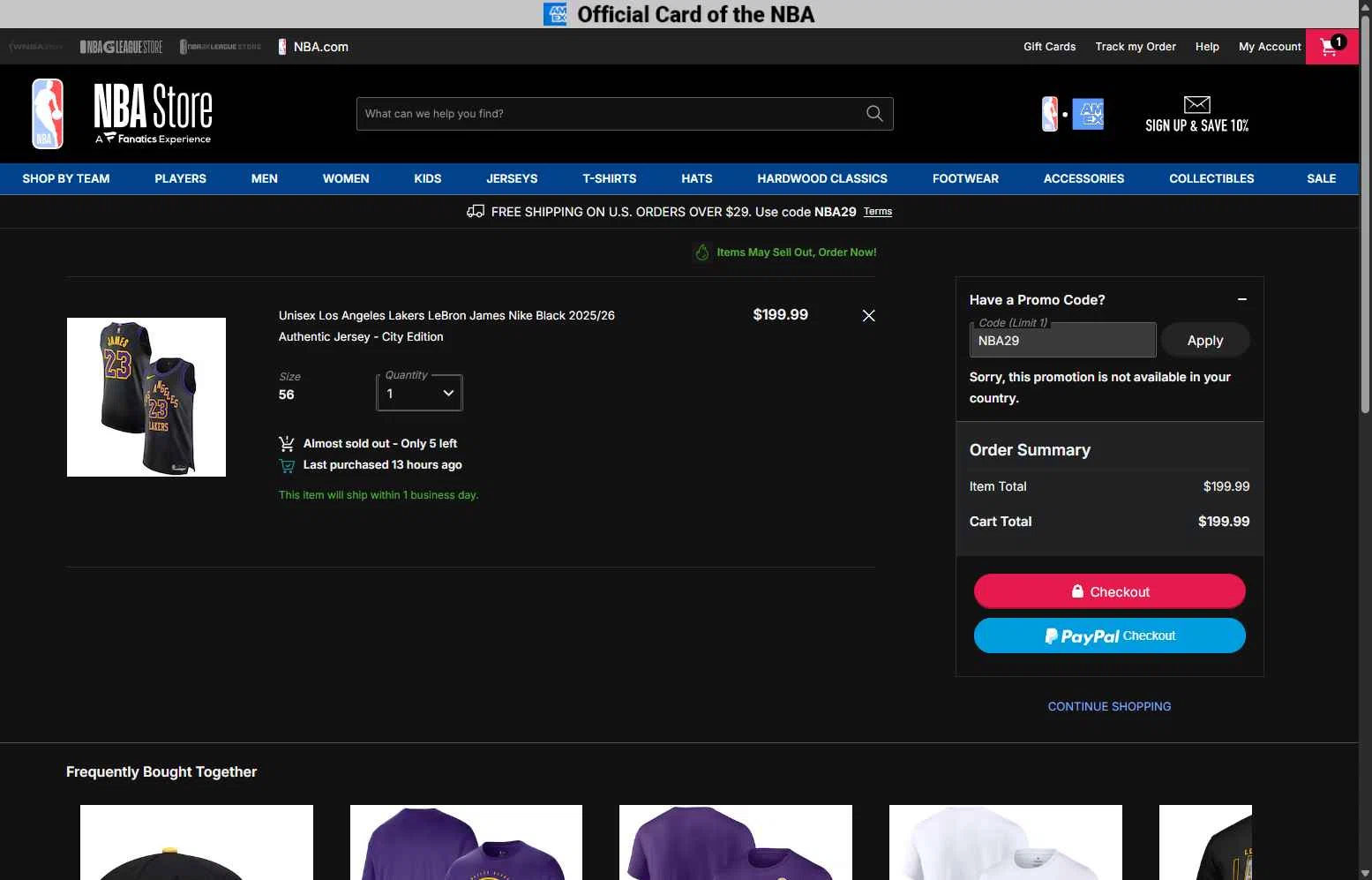Open the Accessories menu

point(1083,178)
